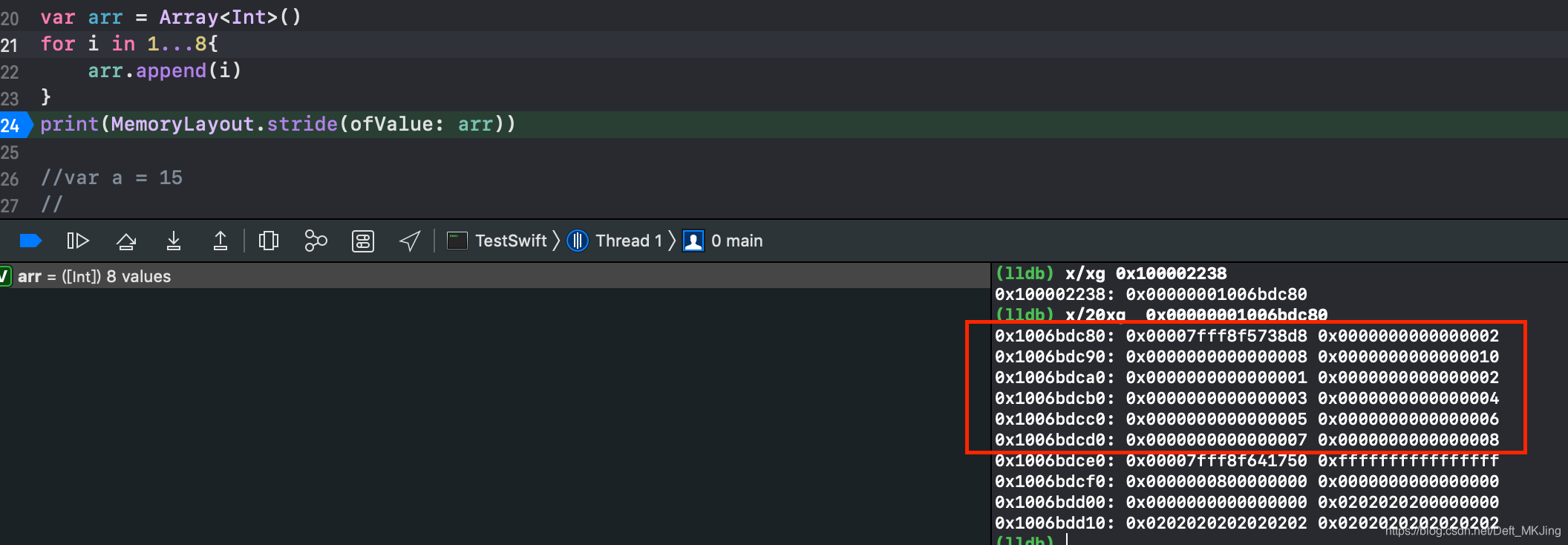This screenshot has height=545, width=1568.
Task: Click Continue program execution button
Action: pyautogui.click(x=78, y=241)
